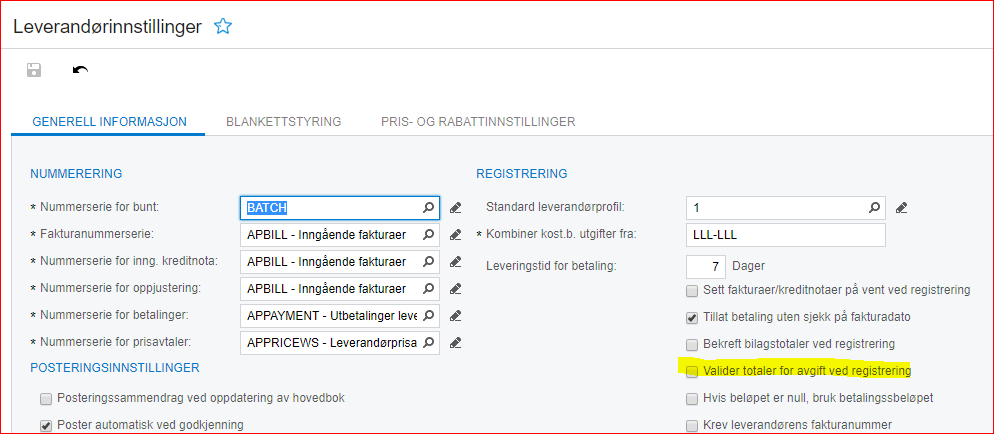Click pencil icon for Nummerserie for prisavtaler
994x434 pixels.
click(456, 343)
